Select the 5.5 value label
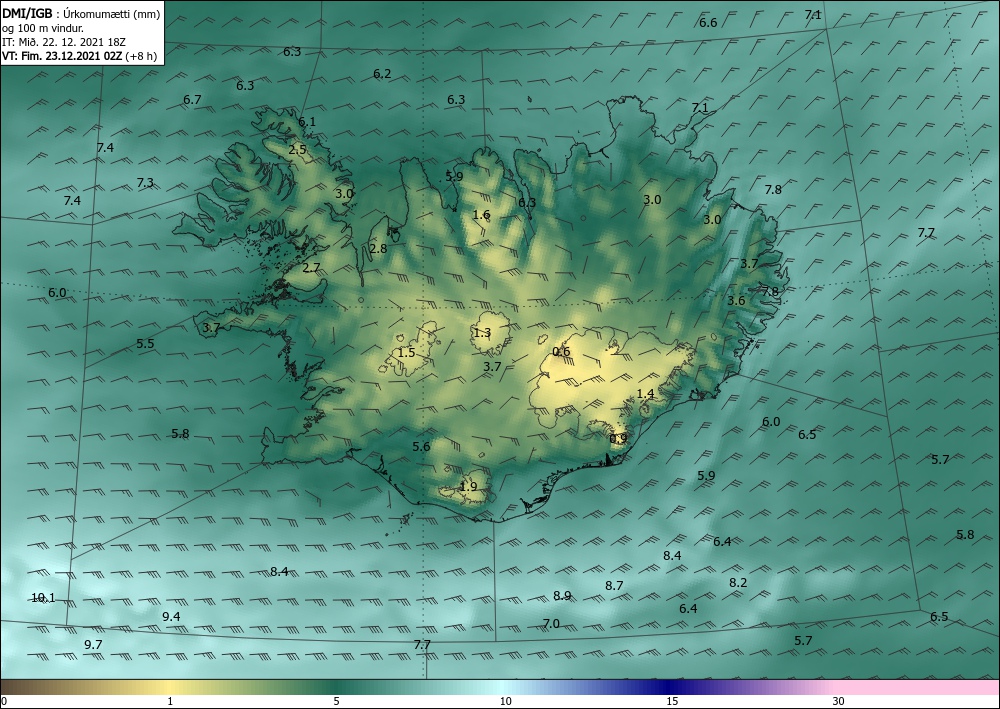Viewport: 1000px width, 709px height. (145, 344)
